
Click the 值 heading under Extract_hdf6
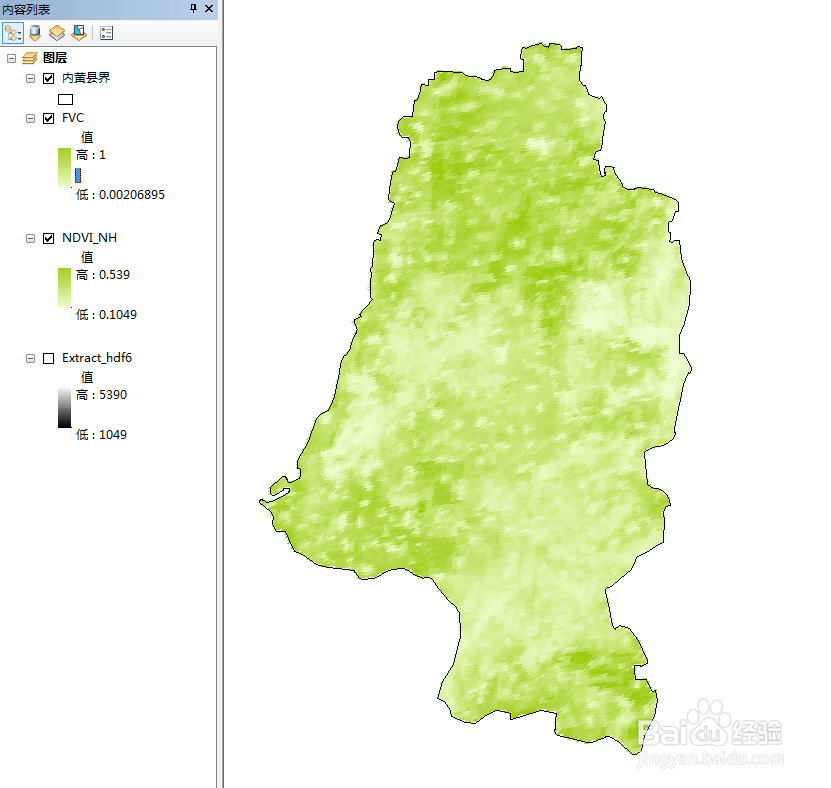point(87,377)
